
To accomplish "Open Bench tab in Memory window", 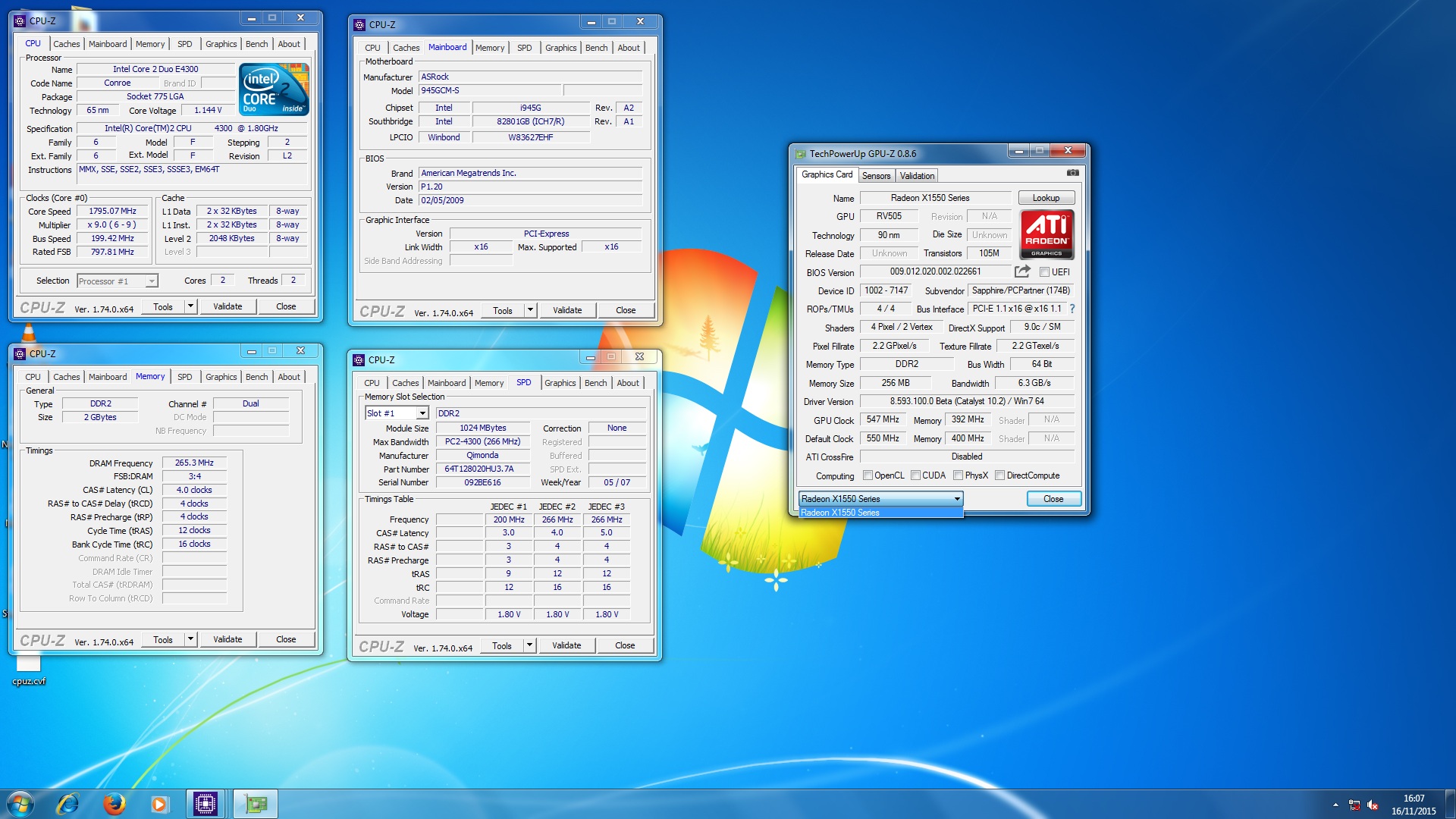I will [257, 377].
